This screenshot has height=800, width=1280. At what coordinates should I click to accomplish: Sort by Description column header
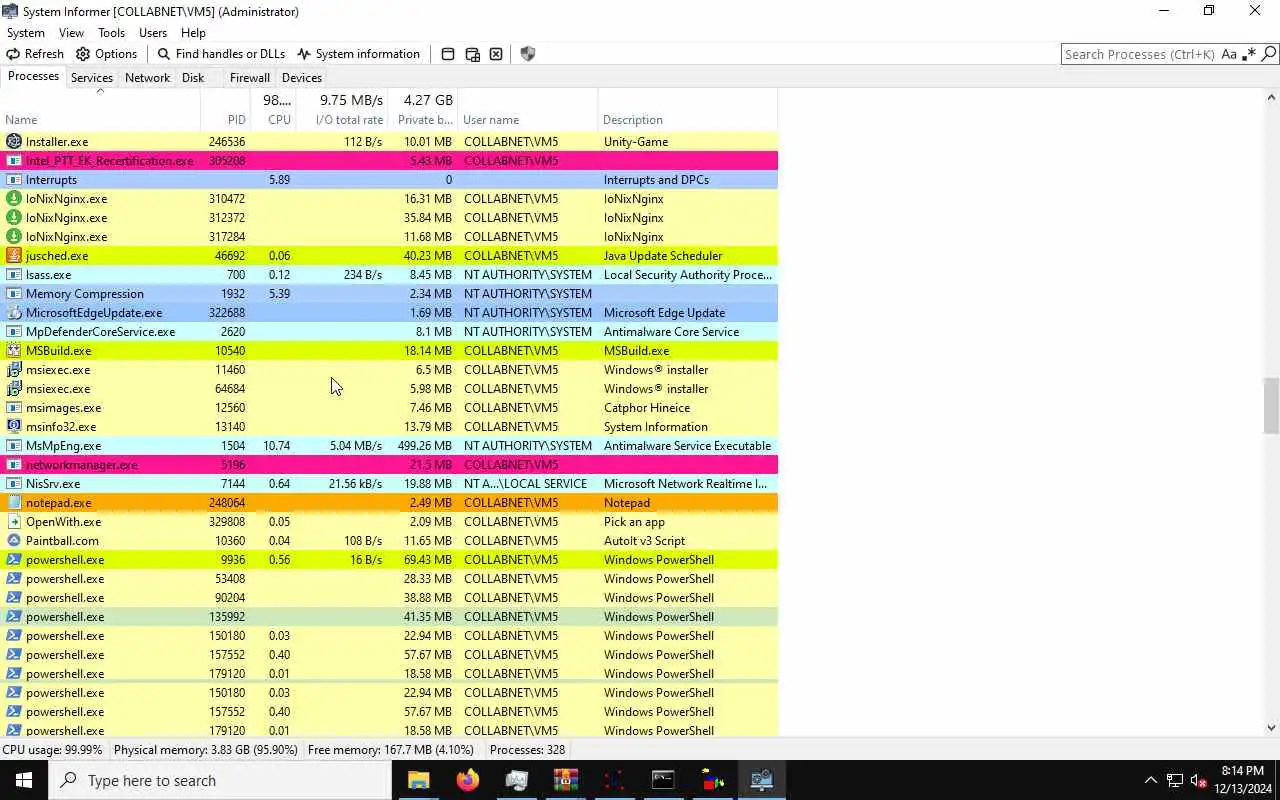[x=688, y=110]
